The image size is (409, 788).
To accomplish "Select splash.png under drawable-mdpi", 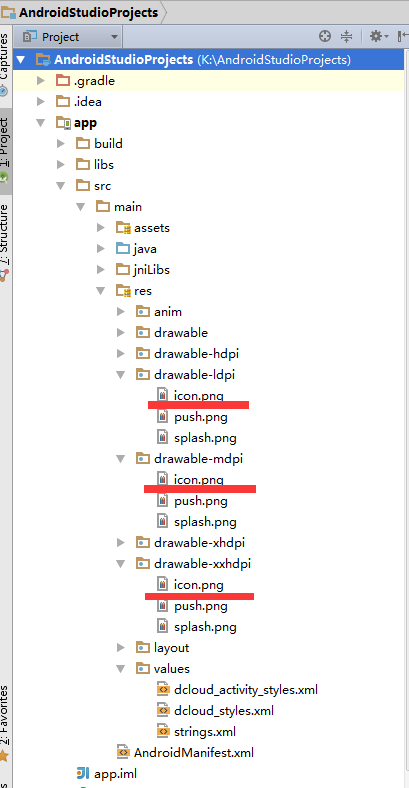I will point(205,522).
